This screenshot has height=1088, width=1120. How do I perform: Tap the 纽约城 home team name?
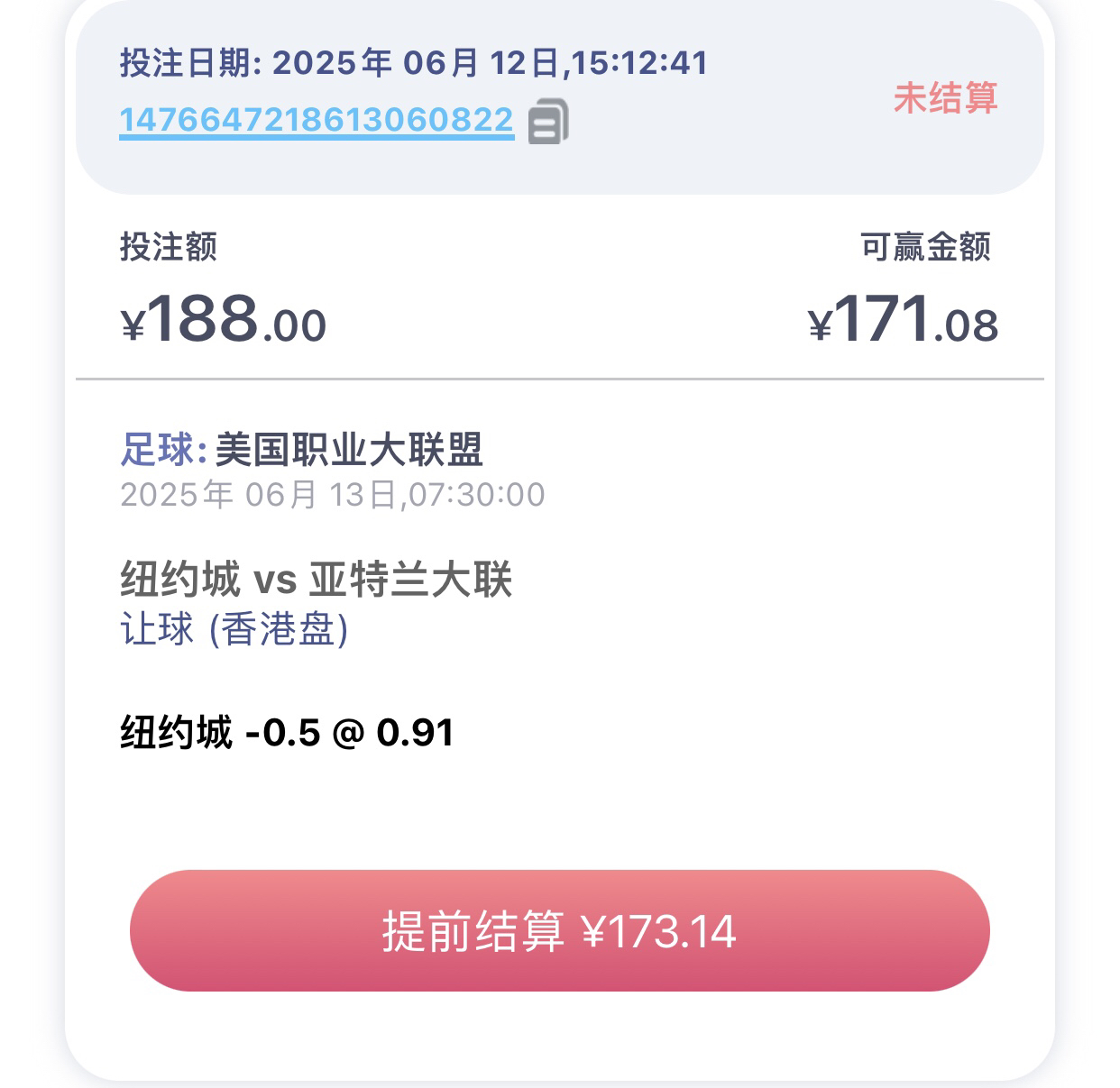(x=179, y=579)
